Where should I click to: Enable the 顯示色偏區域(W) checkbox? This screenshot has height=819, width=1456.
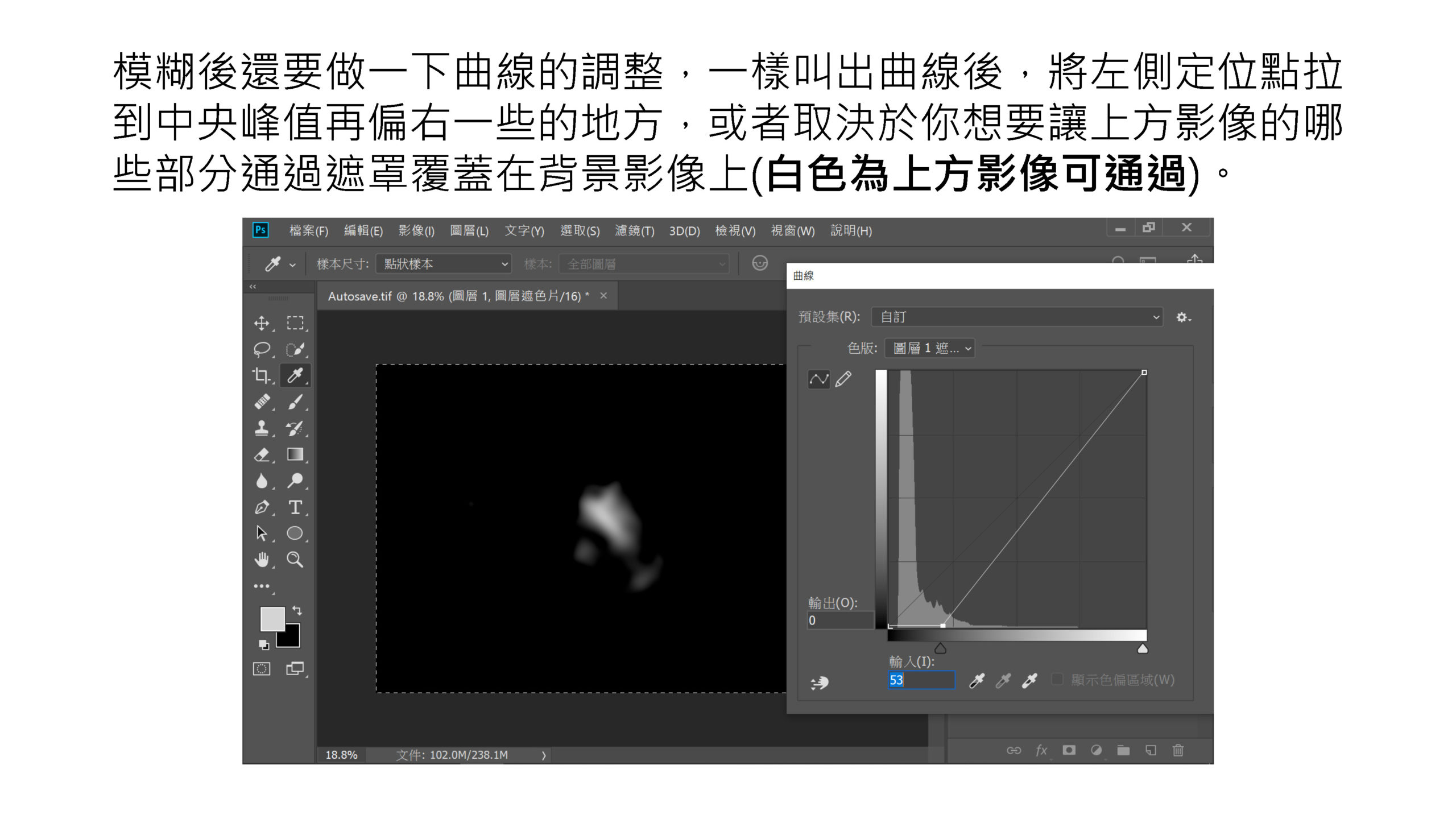click(x=1057, y=680)
